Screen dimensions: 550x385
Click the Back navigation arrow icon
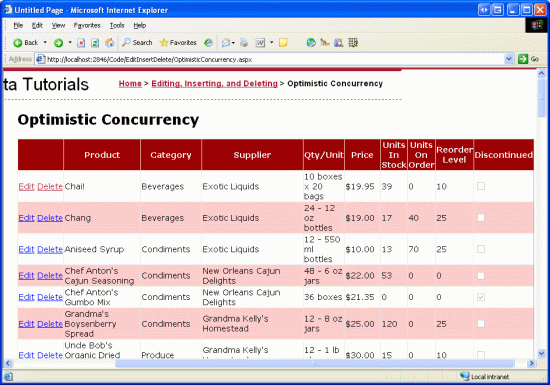(x=18, y=43)
